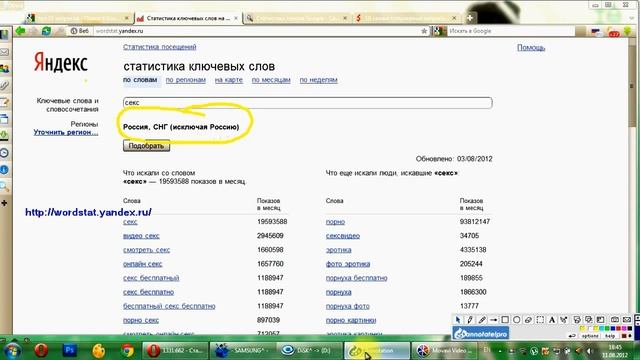Click the Яндекс logo
This screenshot has height=360, width=640.
point(60,62)
